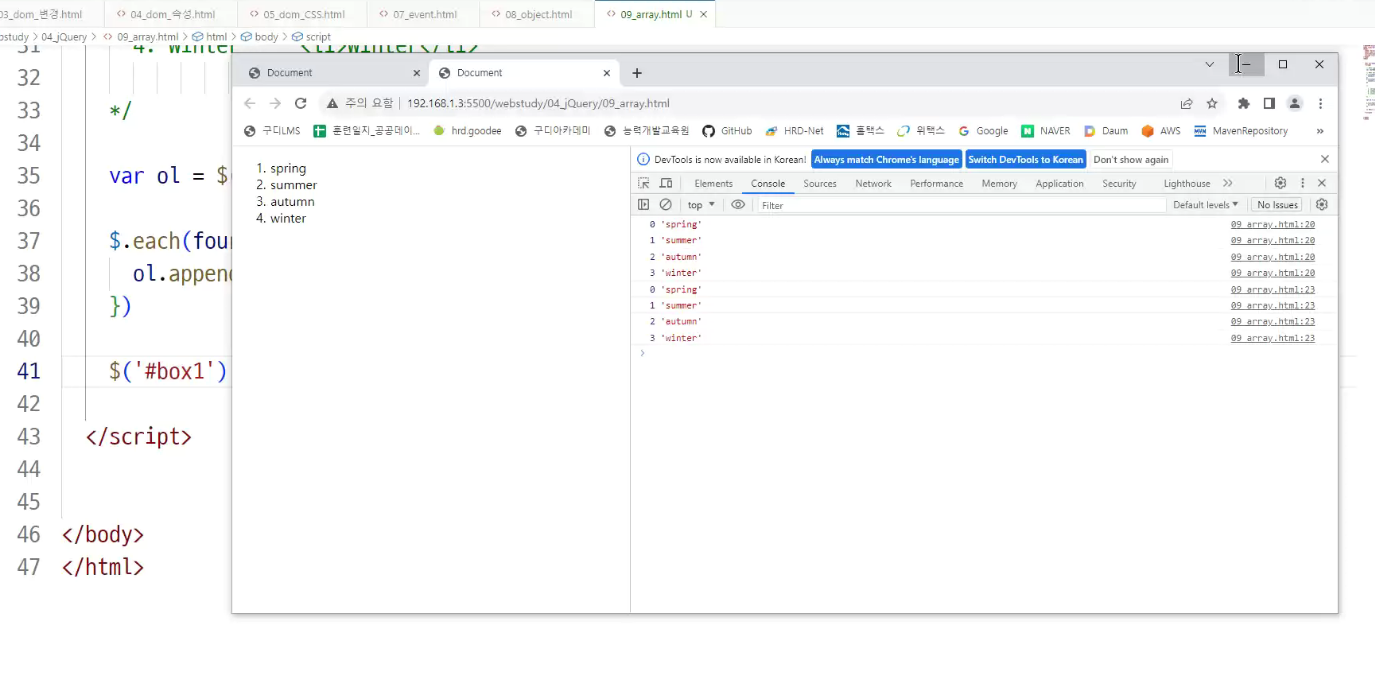This screenshot has height=693, width=1375.
Task: Open Chrome three-dot menu
Action: [1320, 103]
